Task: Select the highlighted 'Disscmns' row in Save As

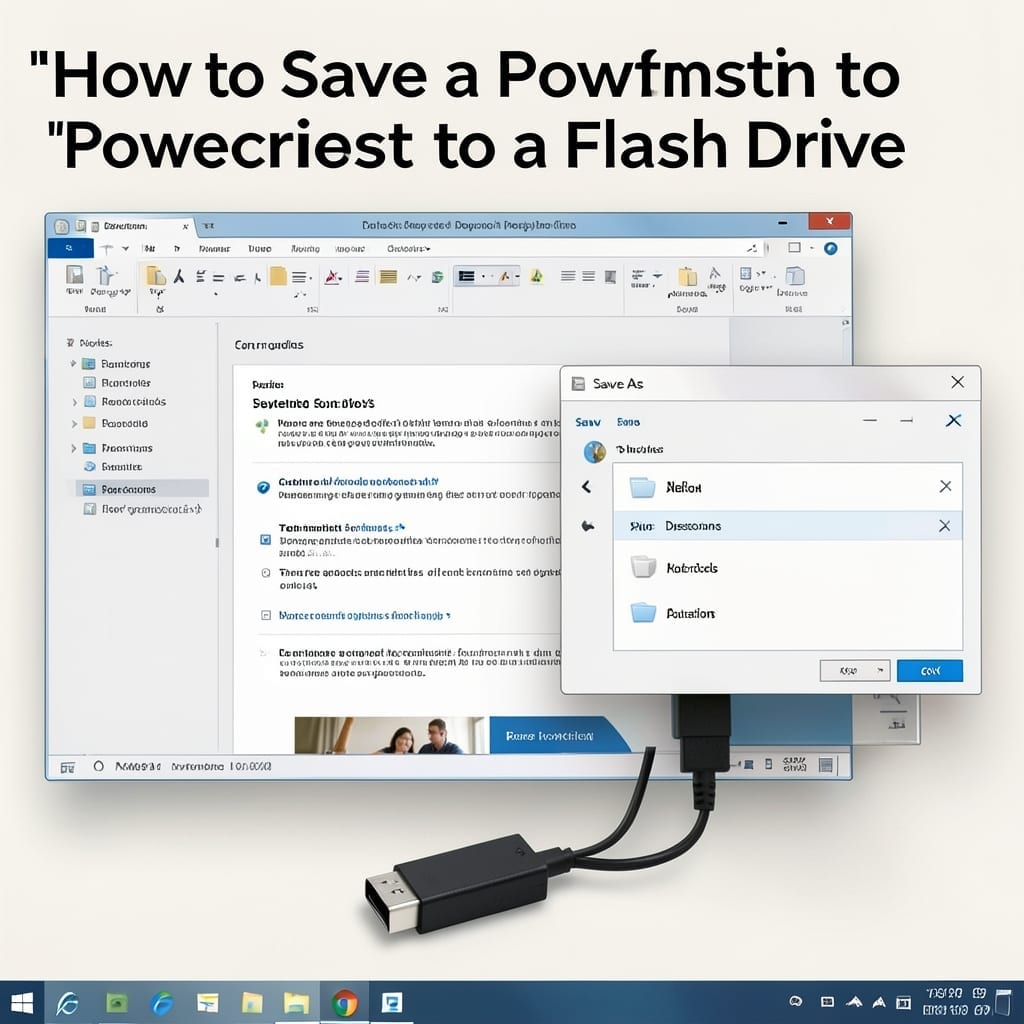Action: 787,526
